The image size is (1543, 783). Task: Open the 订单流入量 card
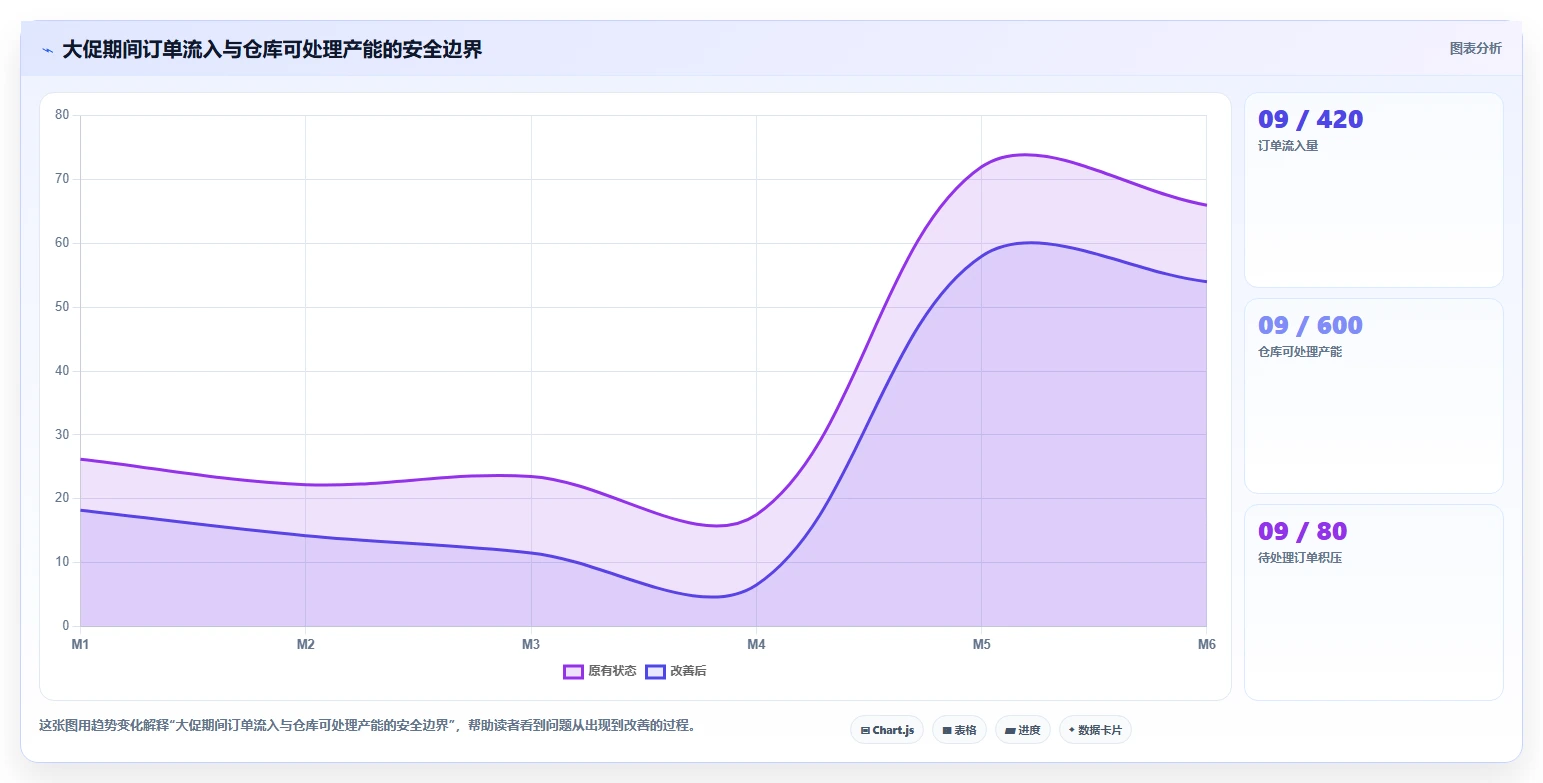pyautogui.click(x=1373, y=190)
